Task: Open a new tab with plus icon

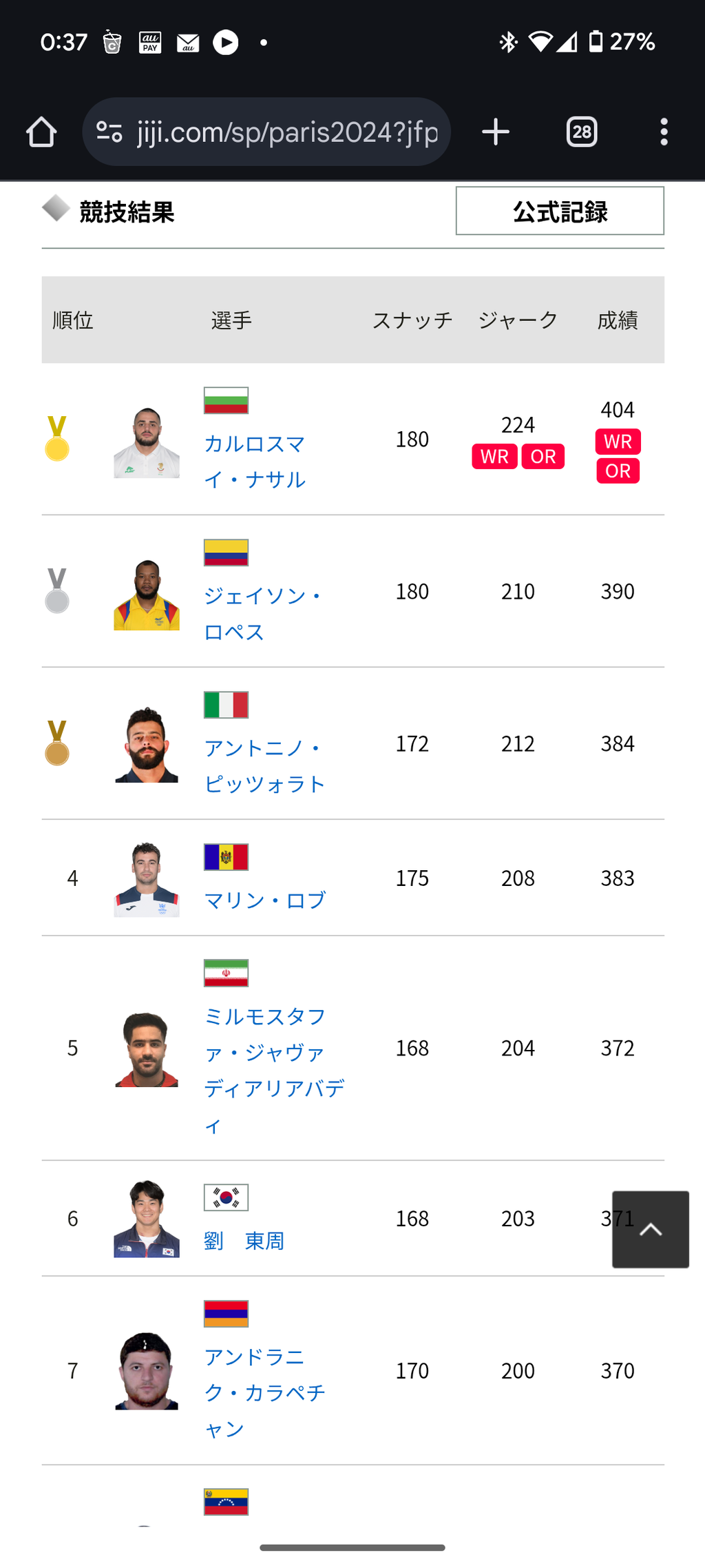Action: tap(496, 132)
